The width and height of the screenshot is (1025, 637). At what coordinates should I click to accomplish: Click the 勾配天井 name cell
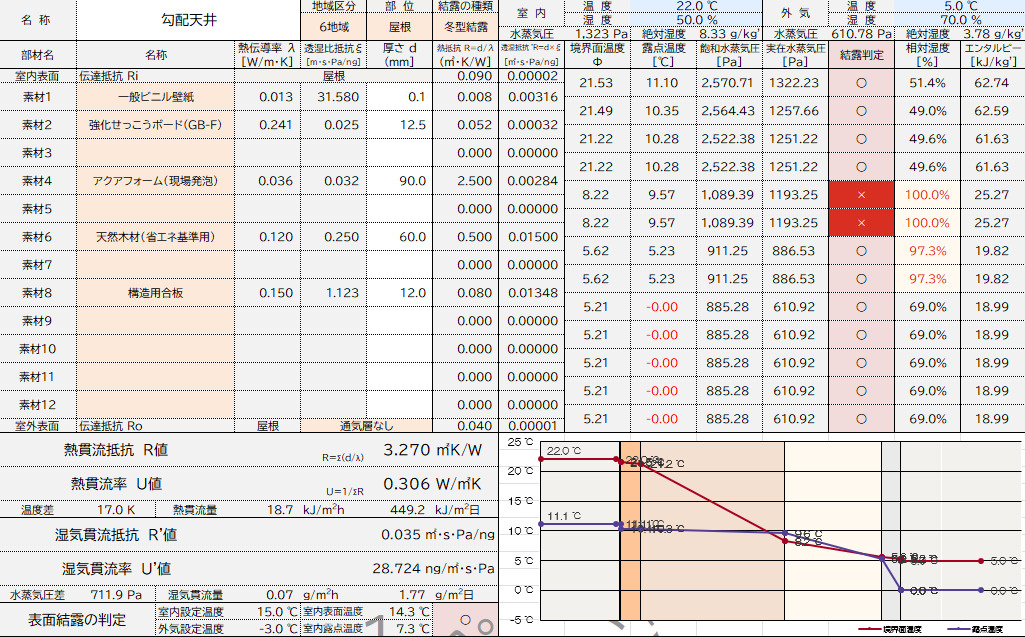188,20
